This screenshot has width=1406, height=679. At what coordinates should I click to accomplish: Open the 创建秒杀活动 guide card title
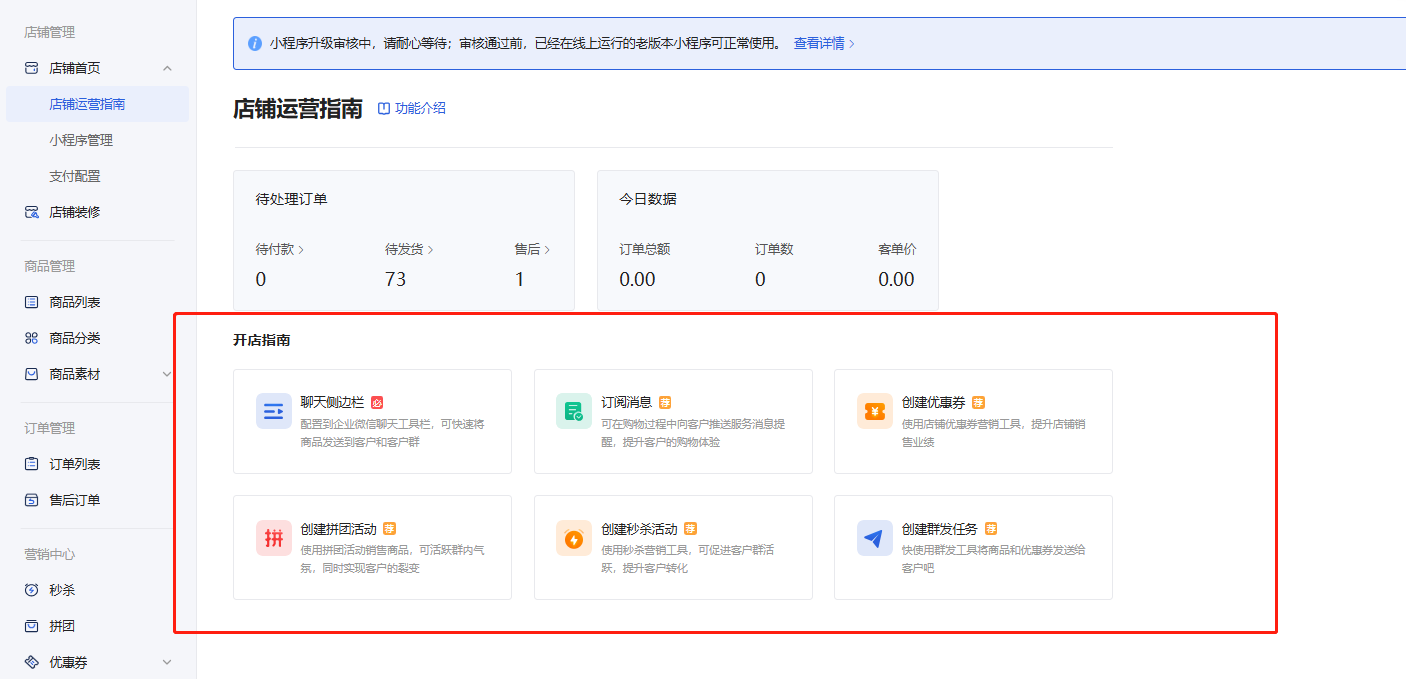pyautogui.click(x=640, y=529)
